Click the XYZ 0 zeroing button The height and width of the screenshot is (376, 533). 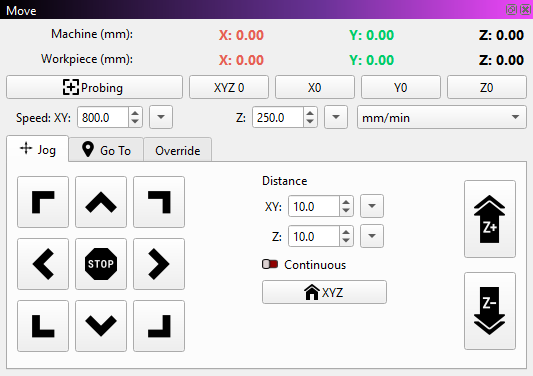click(229, 87)
